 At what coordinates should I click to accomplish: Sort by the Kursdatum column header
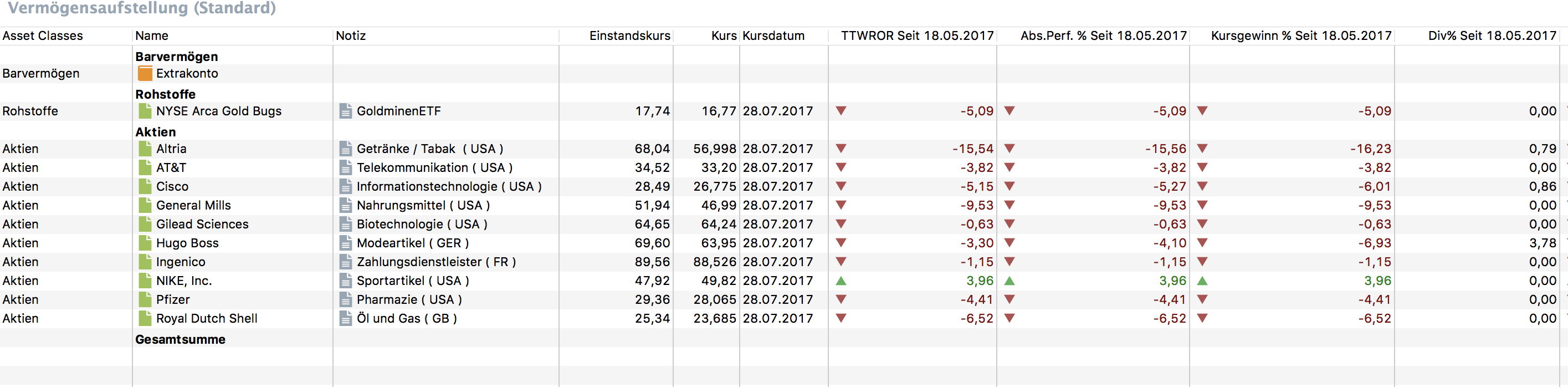773,36
